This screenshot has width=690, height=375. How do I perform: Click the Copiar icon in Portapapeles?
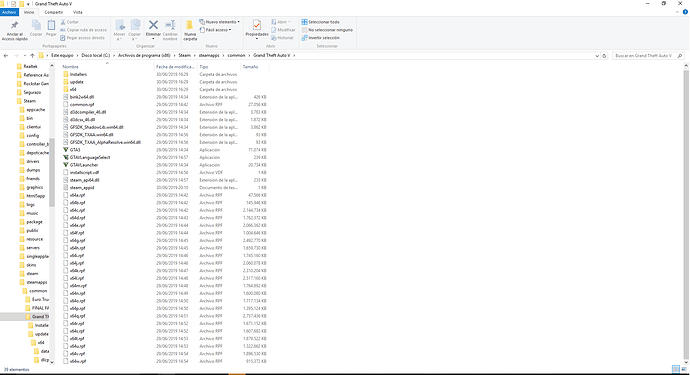36,26
